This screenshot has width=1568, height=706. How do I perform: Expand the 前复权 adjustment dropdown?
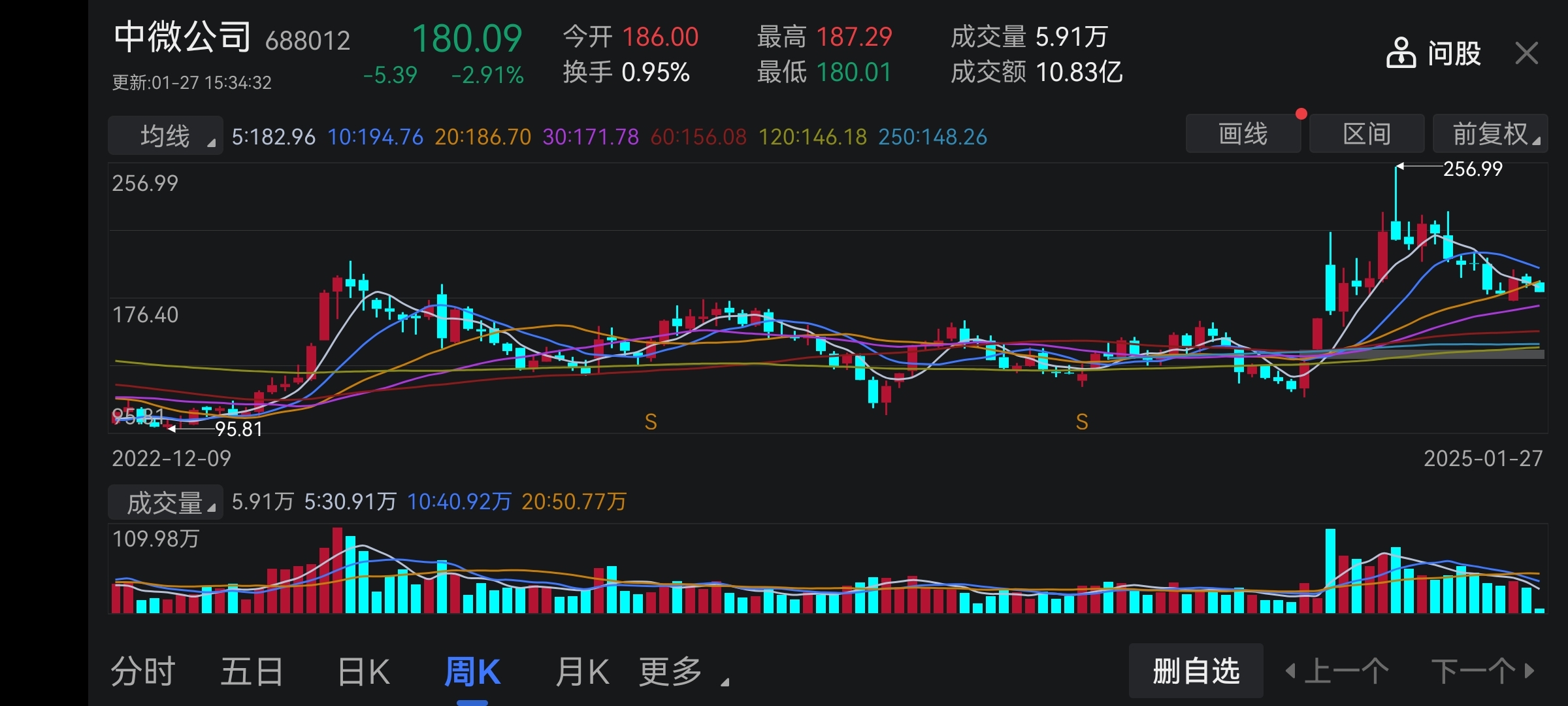[x=1490, y=134]
